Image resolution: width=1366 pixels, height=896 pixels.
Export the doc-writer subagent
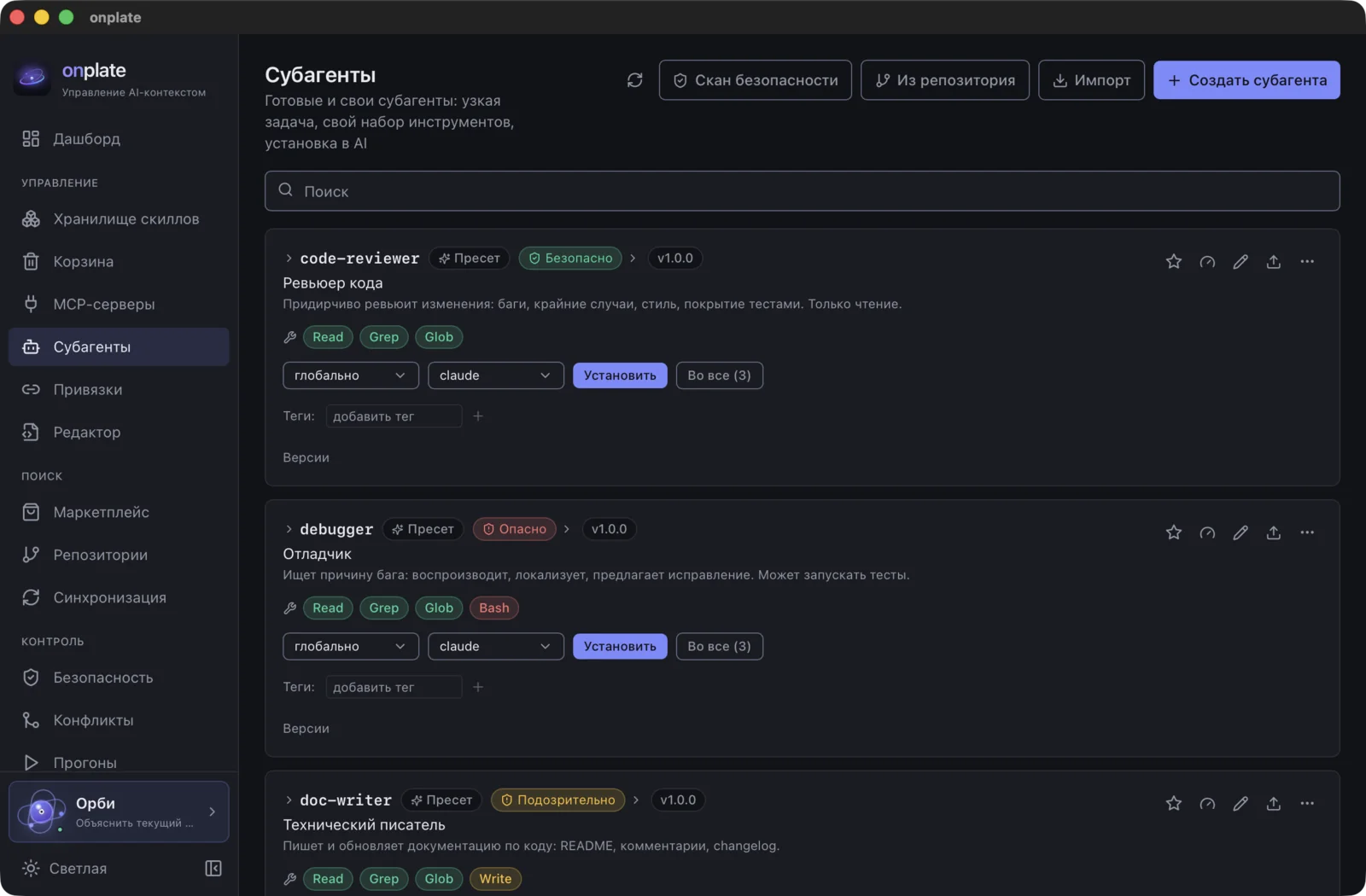[x=1274, y=804]
